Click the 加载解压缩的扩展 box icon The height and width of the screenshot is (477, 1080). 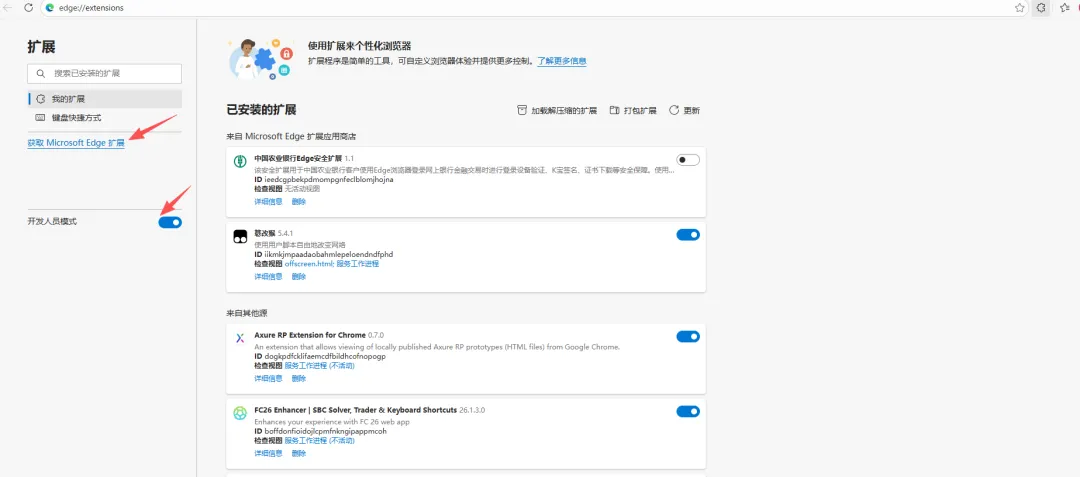522,110
